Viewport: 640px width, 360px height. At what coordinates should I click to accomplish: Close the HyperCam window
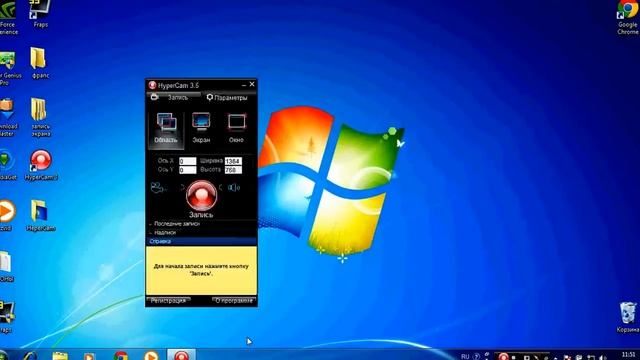(252, 84)
